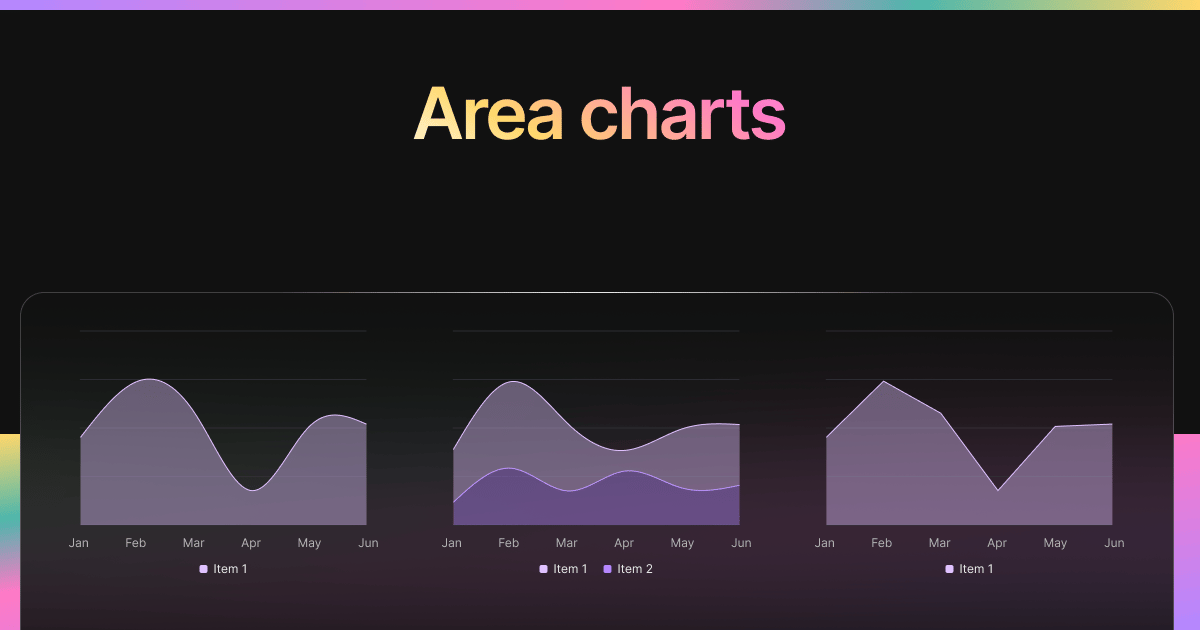Click the Apr axis label on the left chart
Screen dimensions: 1200x630
point(251,543)
